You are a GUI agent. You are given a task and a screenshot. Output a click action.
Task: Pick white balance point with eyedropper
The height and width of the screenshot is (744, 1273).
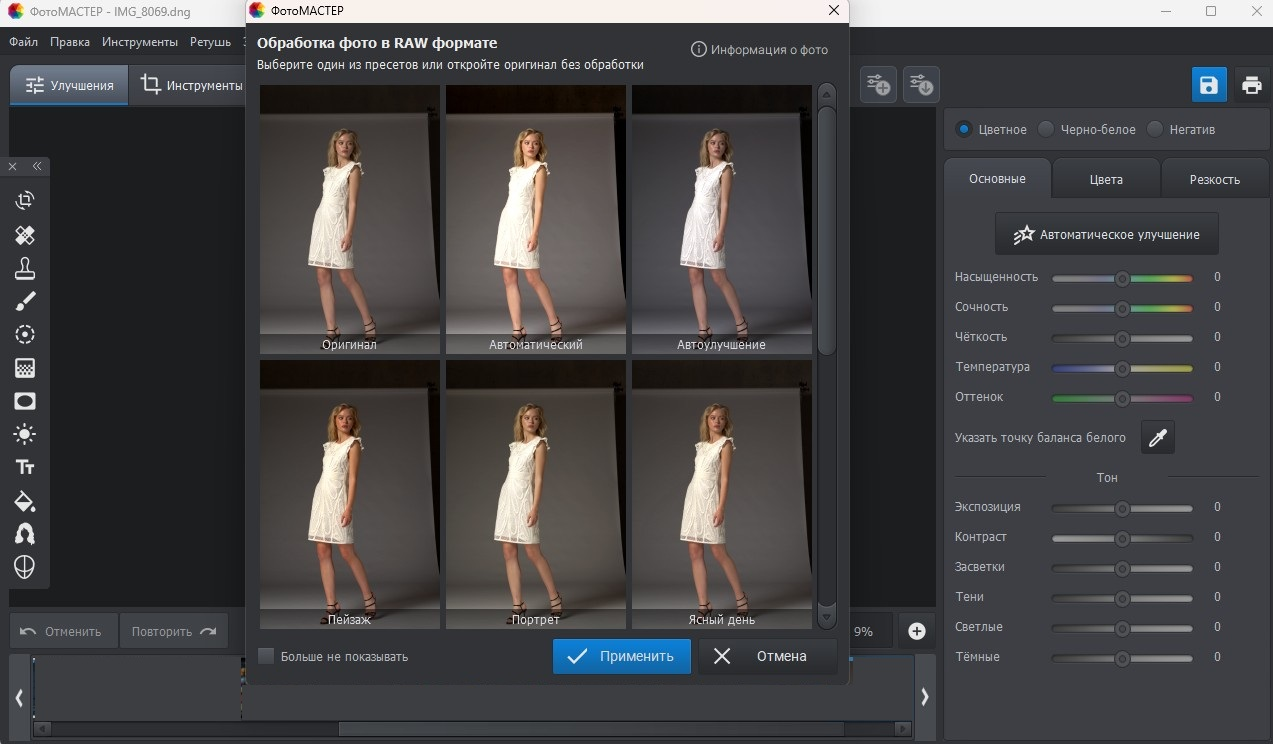click(1158, 437)
